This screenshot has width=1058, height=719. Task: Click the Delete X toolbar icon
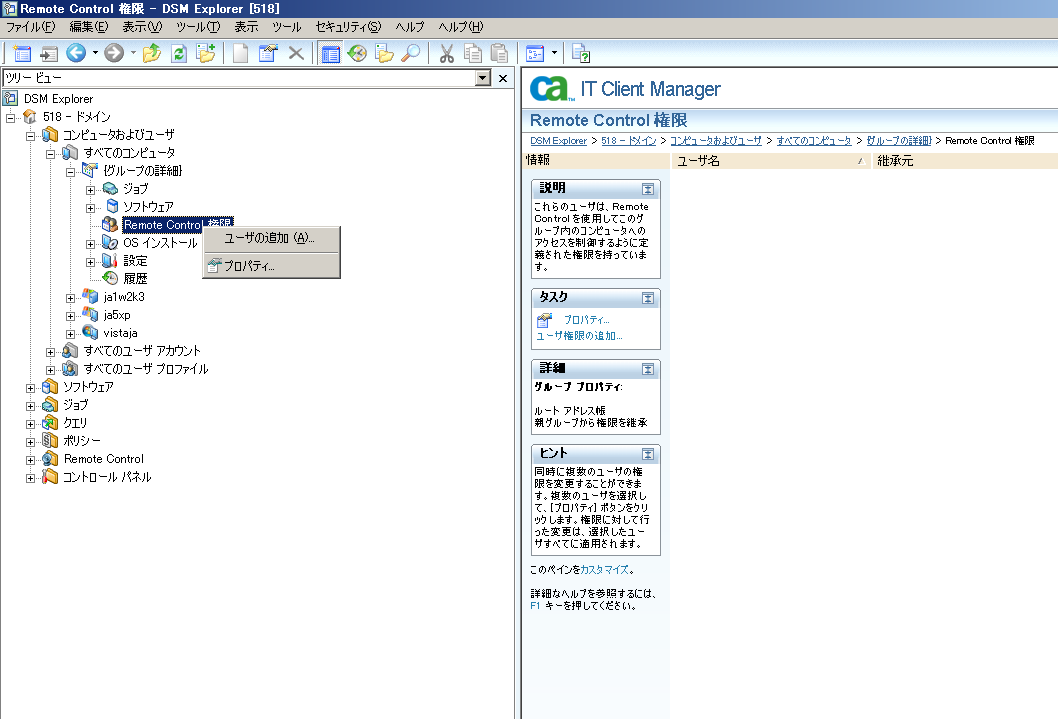tap(296, 53)
